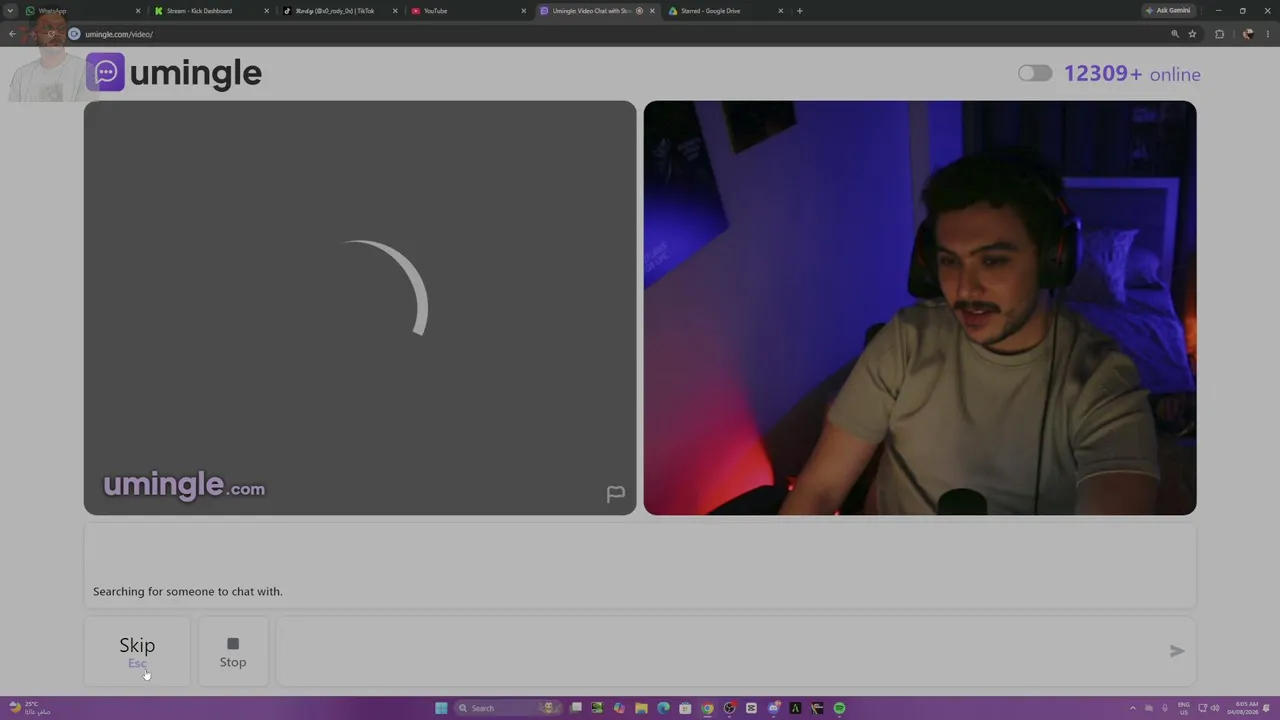Open the Copilot app in taskbar
The height and width of the screenshot is (720, 1280).
tap(619, 708)
